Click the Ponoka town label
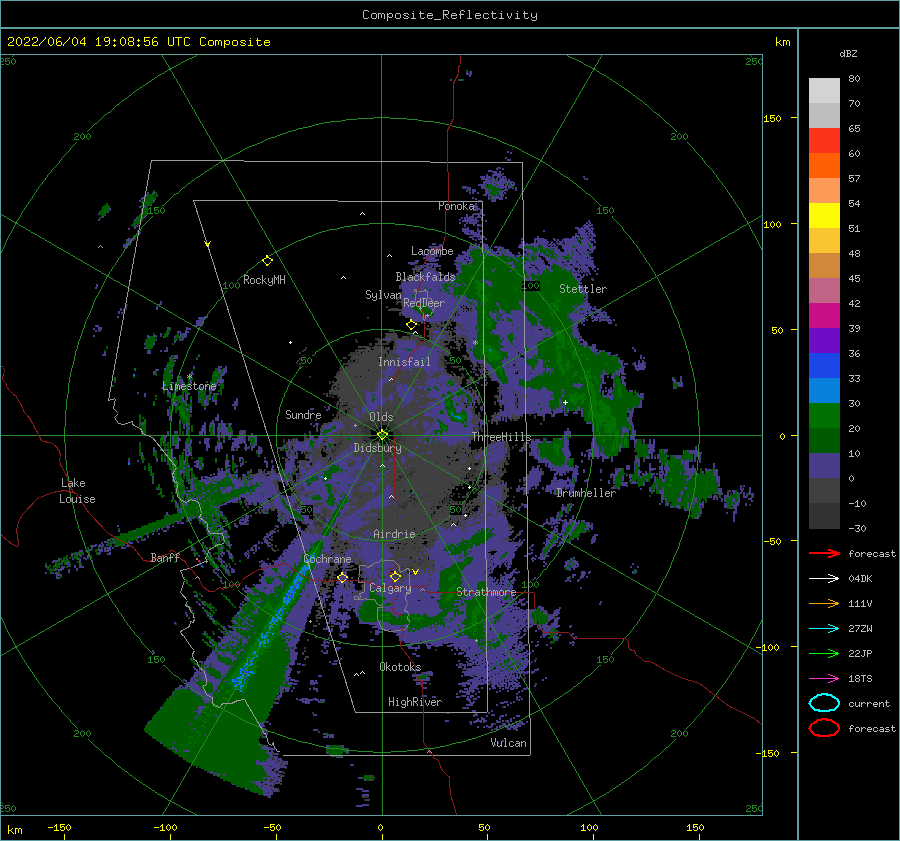Screen dimensions: 900x841 456,206
